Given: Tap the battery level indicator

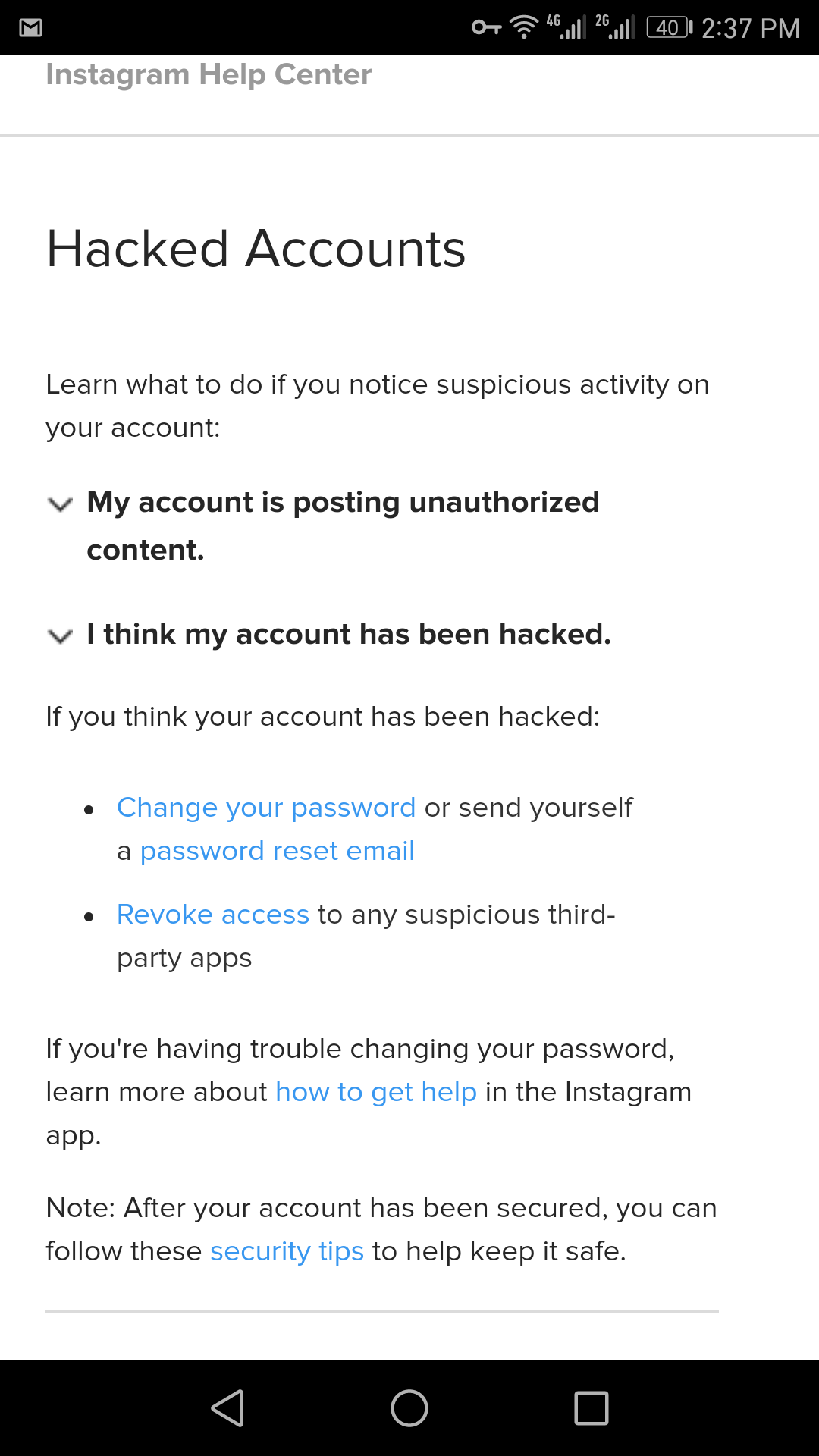Looking at the screenshot, I should point(669,28).
